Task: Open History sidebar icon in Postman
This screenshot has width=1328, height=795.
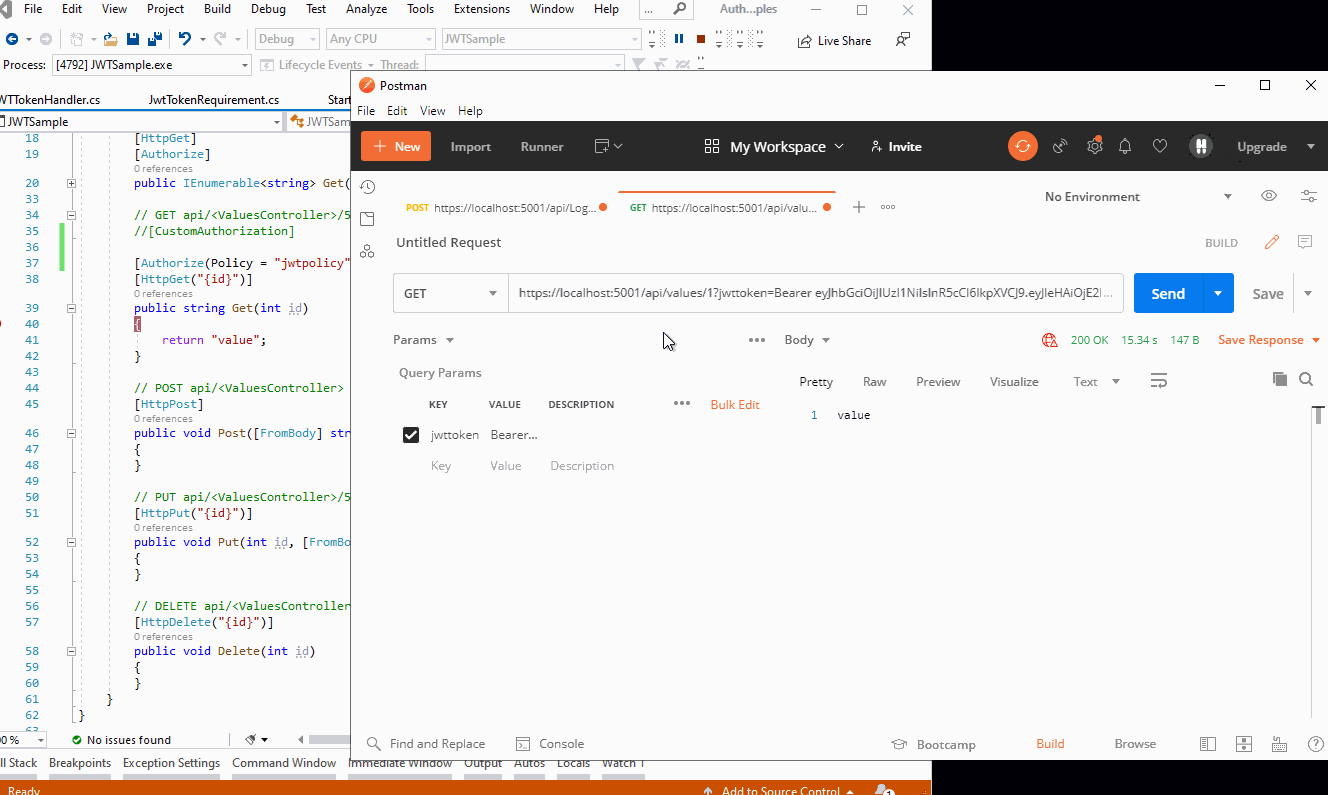Action: pyautogui.click(x=367, y=187)
